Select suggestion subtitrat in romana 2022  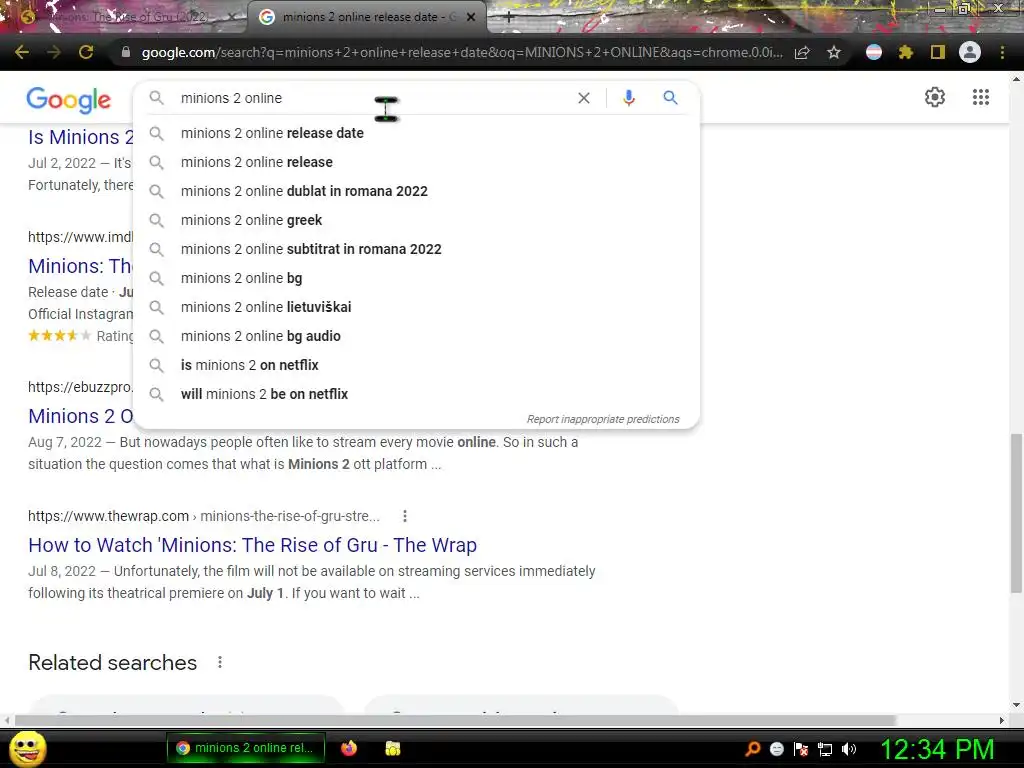pyautogui.click(x=416, y=249)
